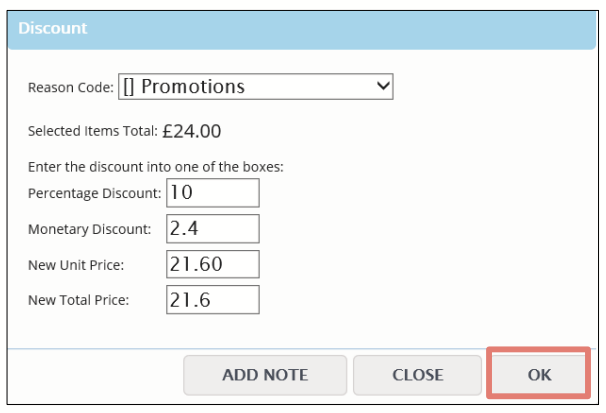Open the Reason Code combo box
This screenshot has height=413, width=606.
pos(255,87)
